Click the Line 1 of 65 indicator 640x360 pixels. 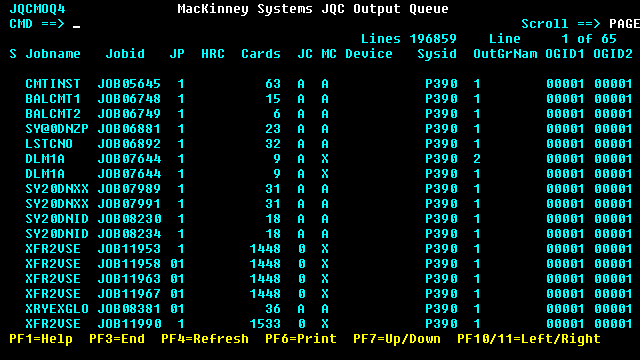coord(553,39)
